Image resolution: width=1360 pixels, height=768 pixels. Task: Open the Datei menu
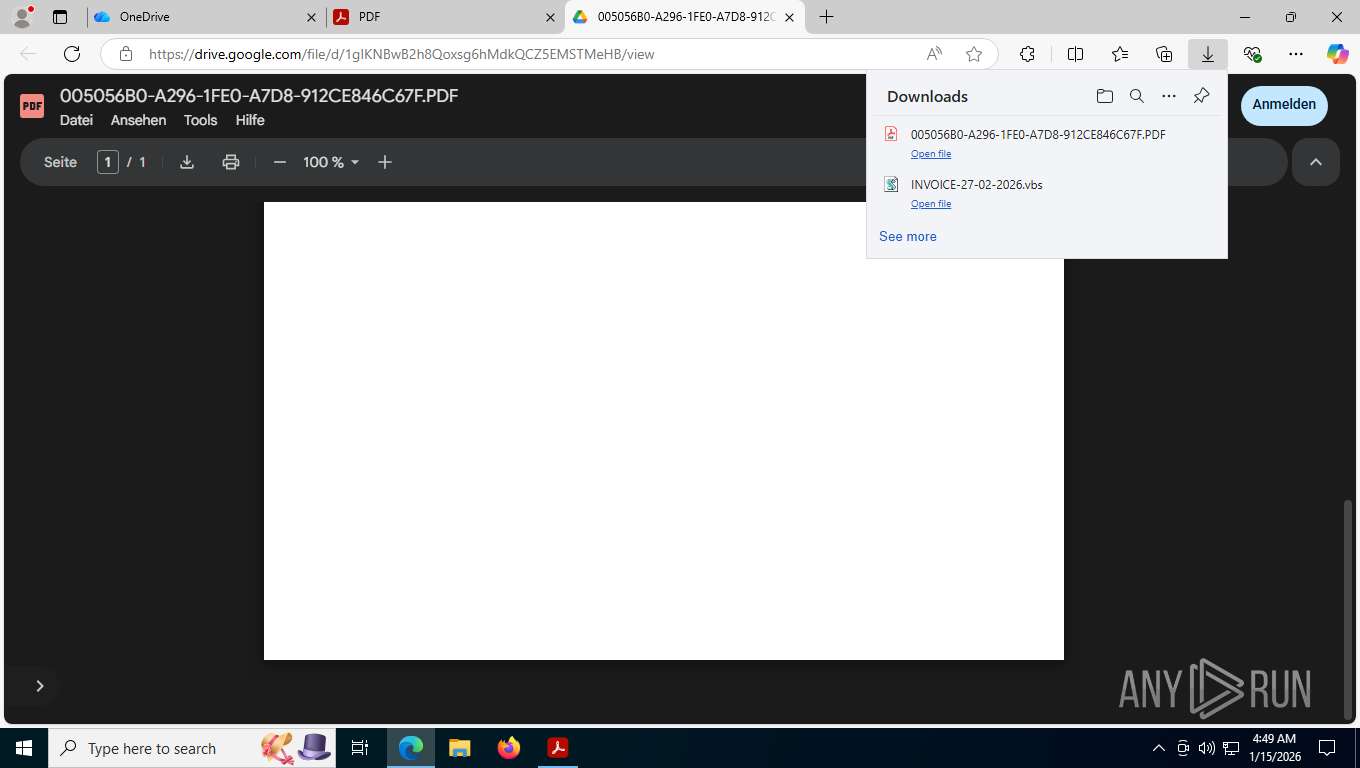pos(76,120)
